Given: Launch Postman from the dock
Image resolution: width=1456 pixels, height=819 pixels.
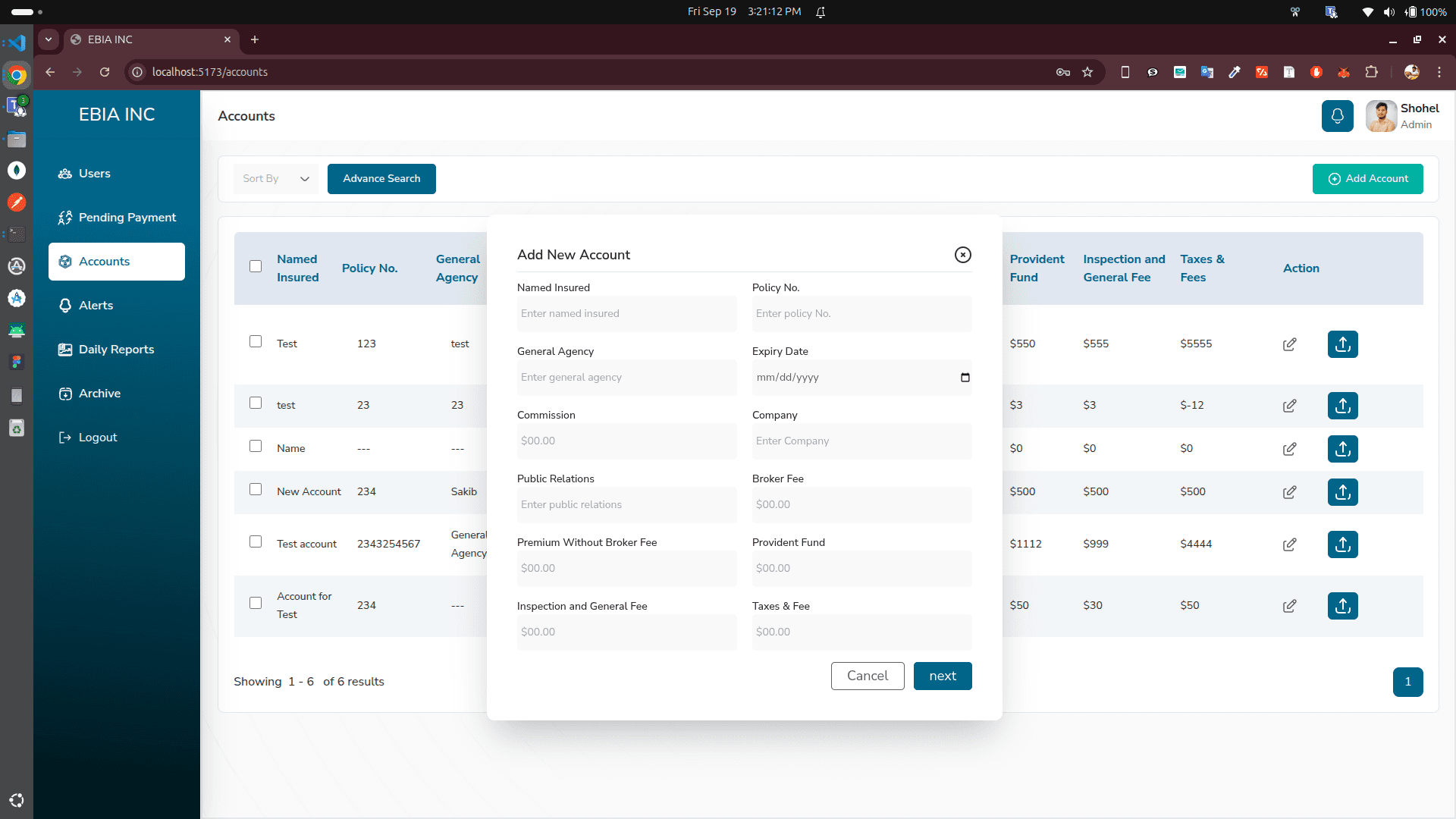Looking at the screenshot, I should pyautogui.click(x=16, y=202).
